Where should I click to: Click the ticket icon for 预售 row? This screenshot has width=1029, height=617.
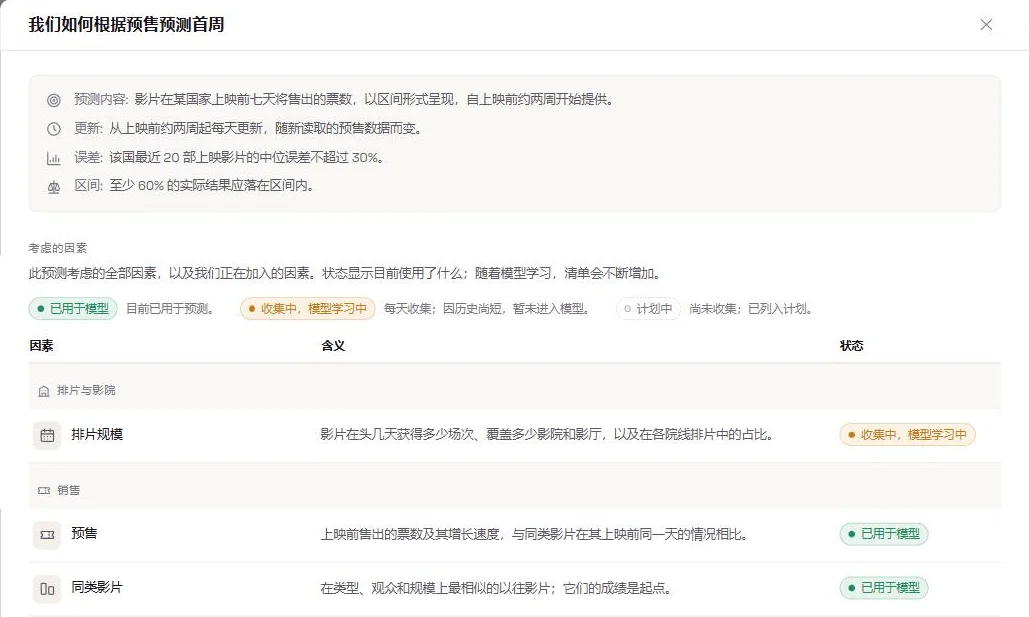click(x=47, y=534)
